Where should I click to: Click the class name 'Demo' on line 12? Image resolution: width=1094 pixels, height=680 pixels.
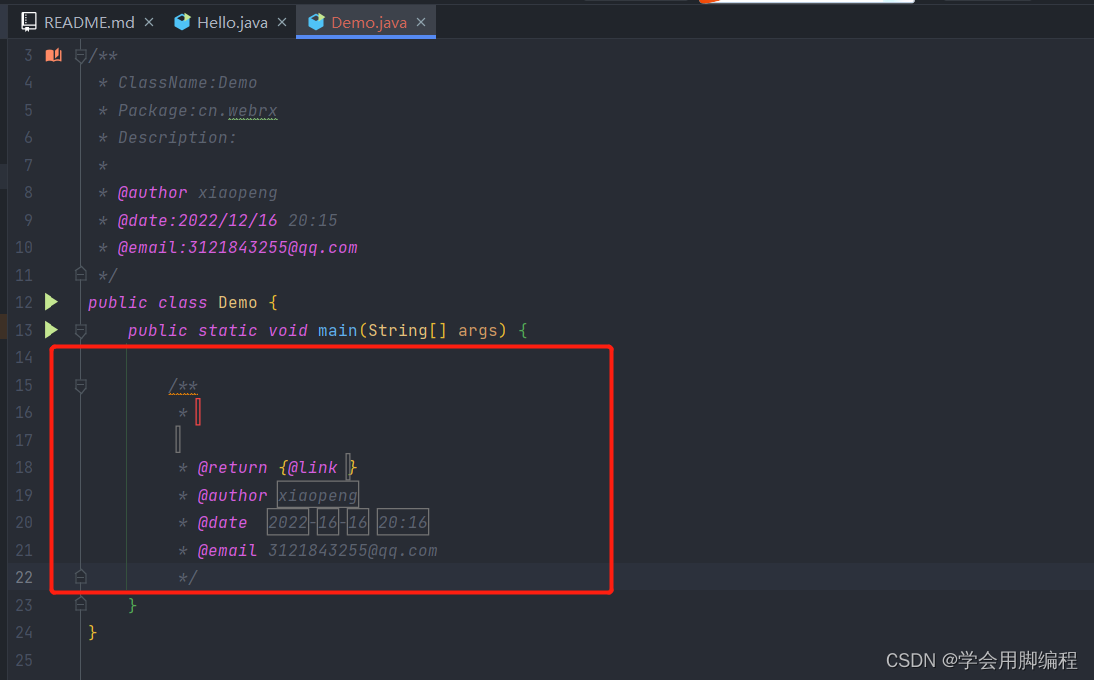[x=237, y=303]
